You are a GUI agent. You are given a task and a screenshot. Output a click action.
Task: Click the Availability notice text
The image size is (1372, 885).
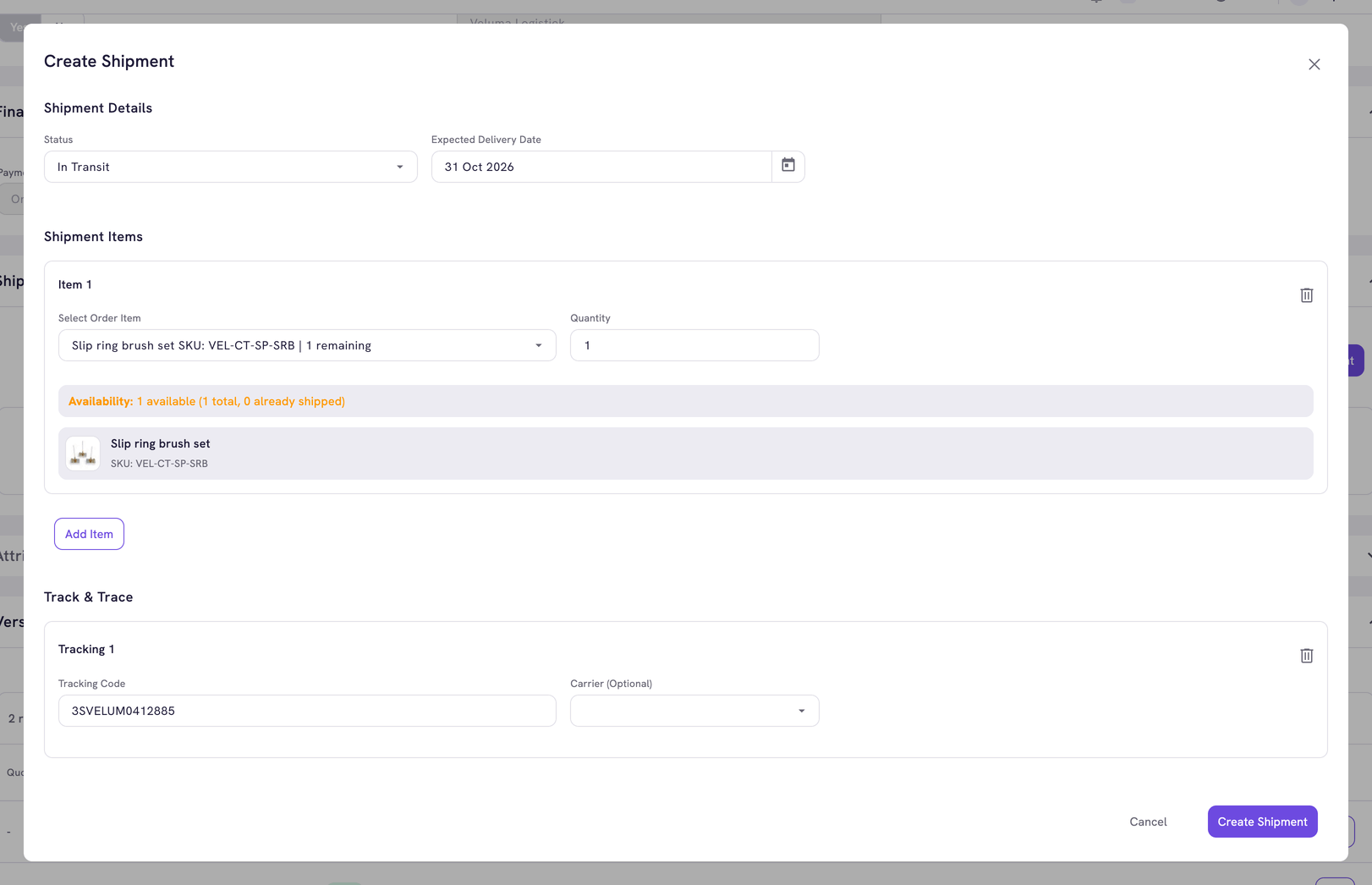[x=206, y=401]
